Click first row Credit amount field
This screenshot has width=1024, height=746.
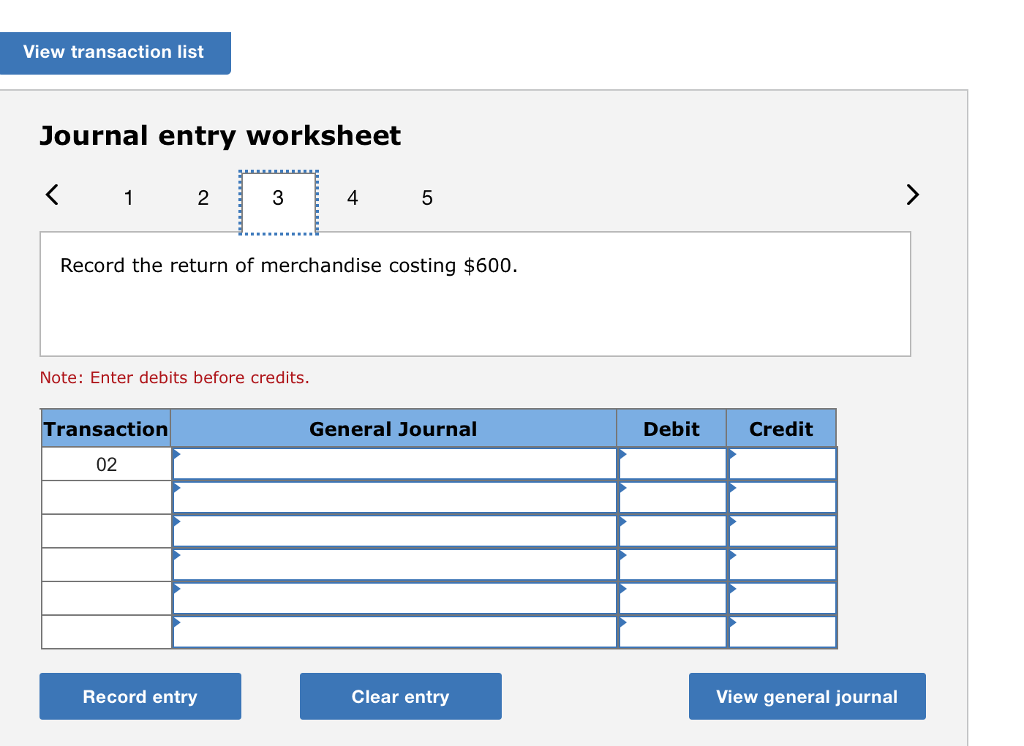tap(782, 464)
